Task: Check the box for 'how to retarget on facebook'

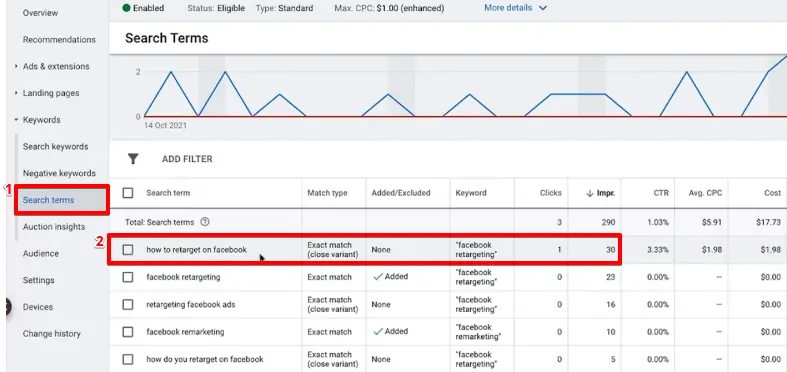Action: 128,250
